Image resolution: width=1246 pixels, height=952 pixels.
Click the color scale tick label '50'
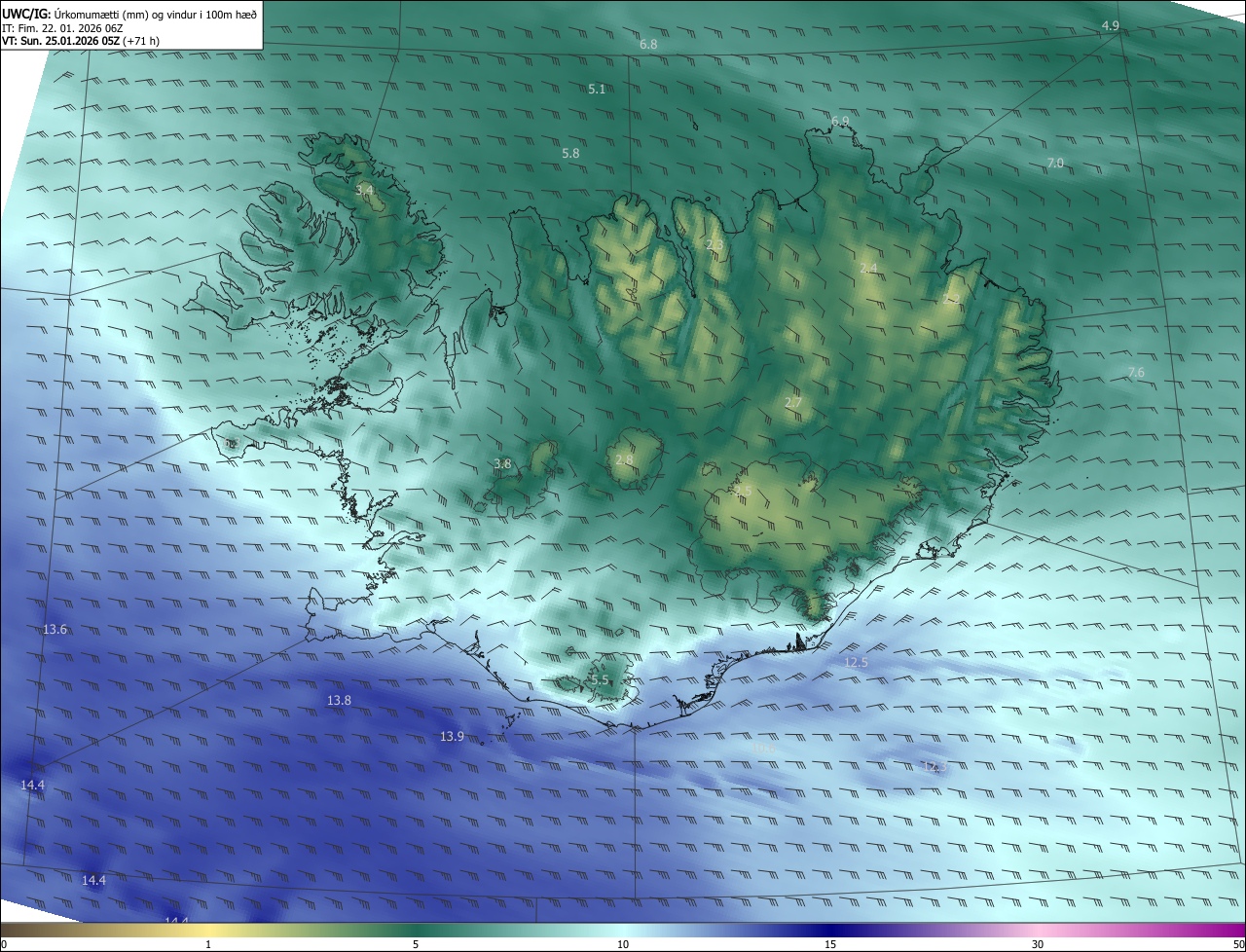pos(1238,944)
